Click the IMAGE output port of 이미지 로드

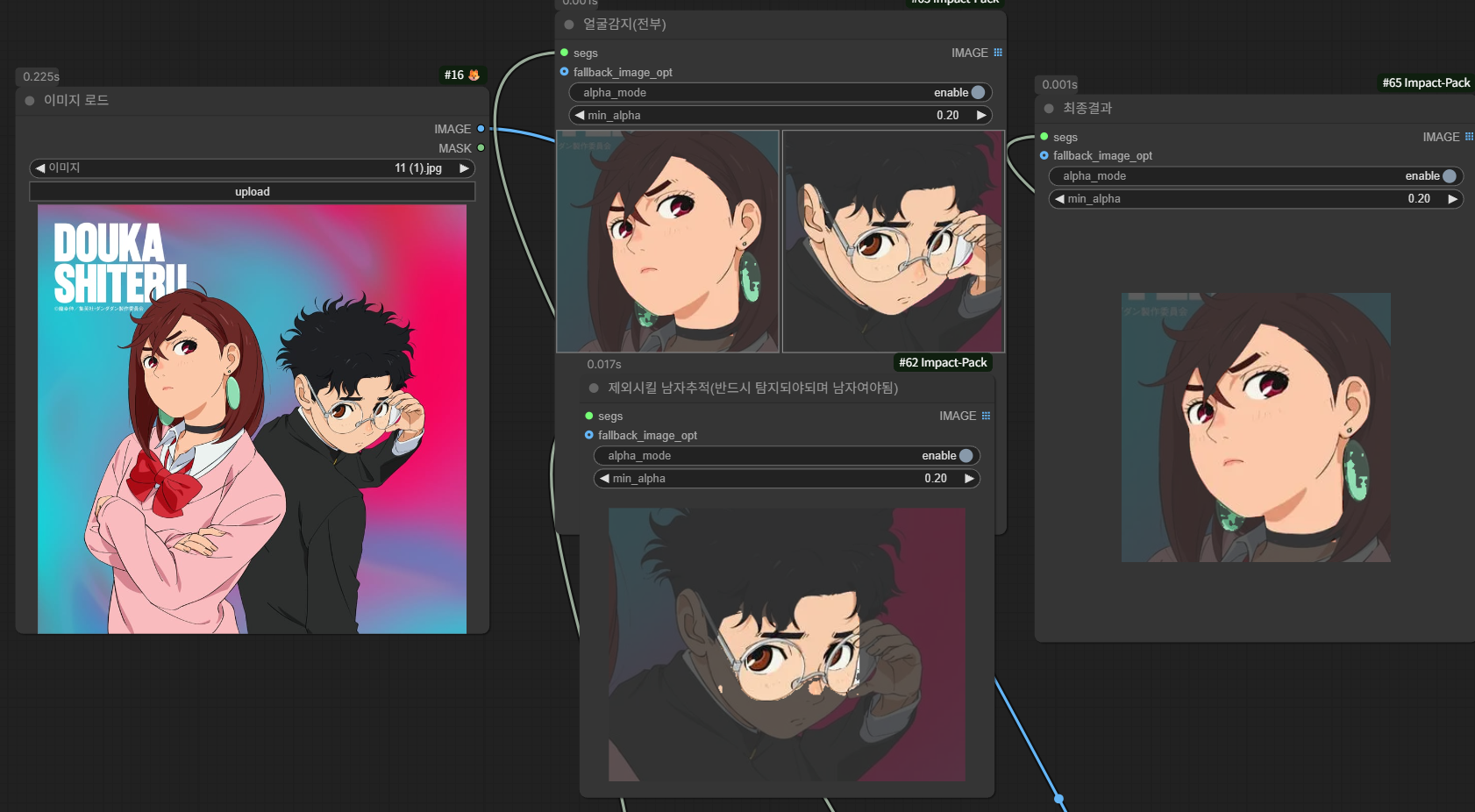pos(481,129)
